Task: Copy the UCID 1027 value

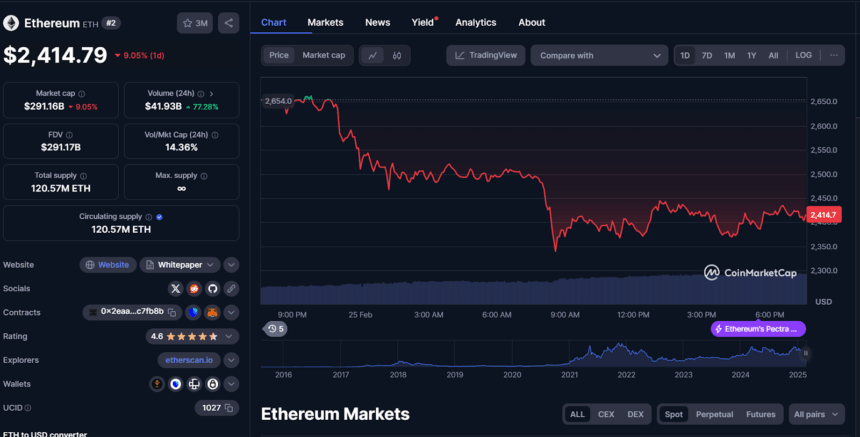Action: (229, 408)
